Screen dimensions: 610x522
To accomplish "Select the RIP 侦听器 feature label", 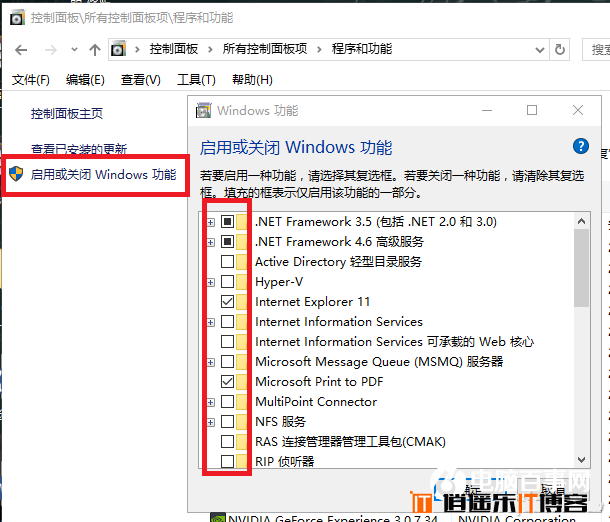I will click(x=284, y=462).
